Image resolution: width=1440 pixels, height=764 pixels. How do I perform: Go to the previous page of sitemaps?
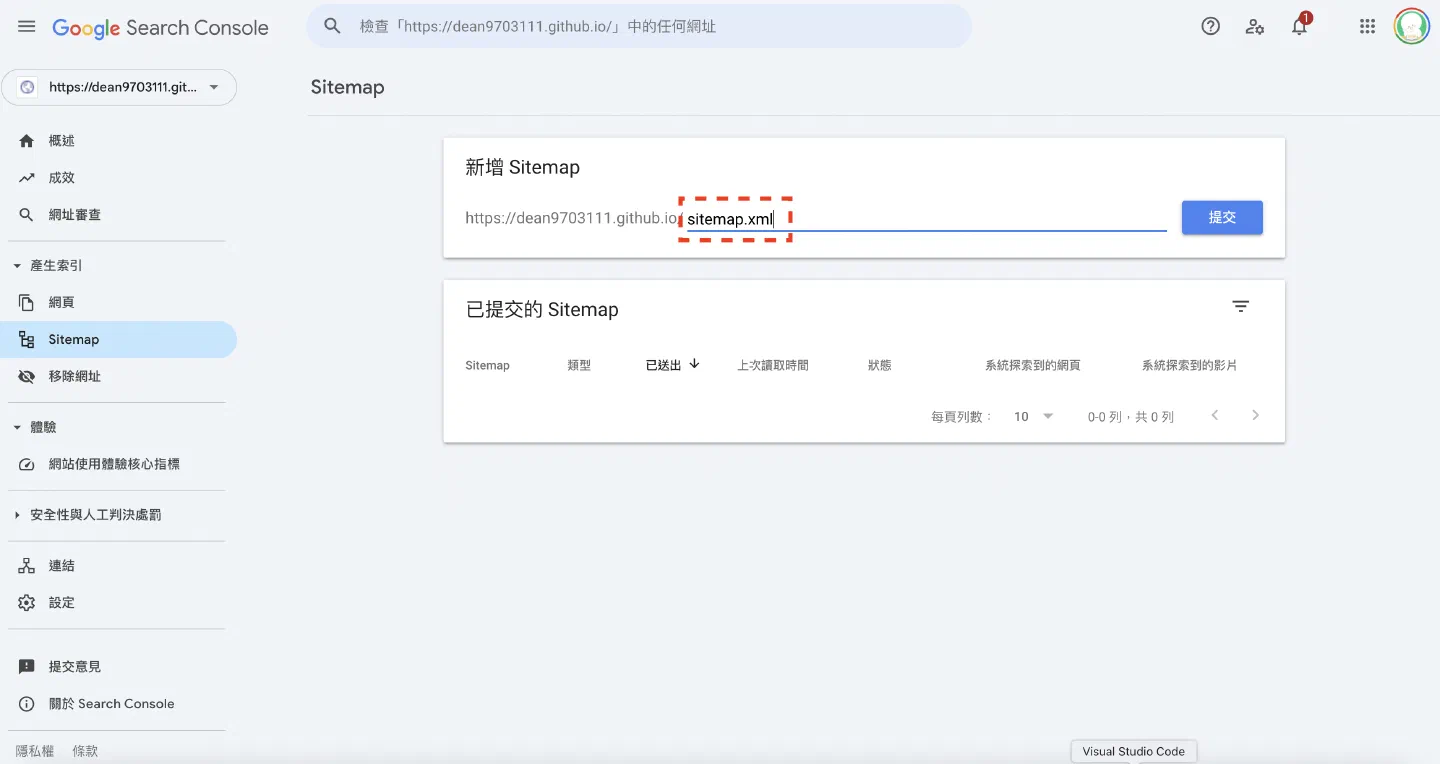pyautogui.click(x=1215, y=416)
